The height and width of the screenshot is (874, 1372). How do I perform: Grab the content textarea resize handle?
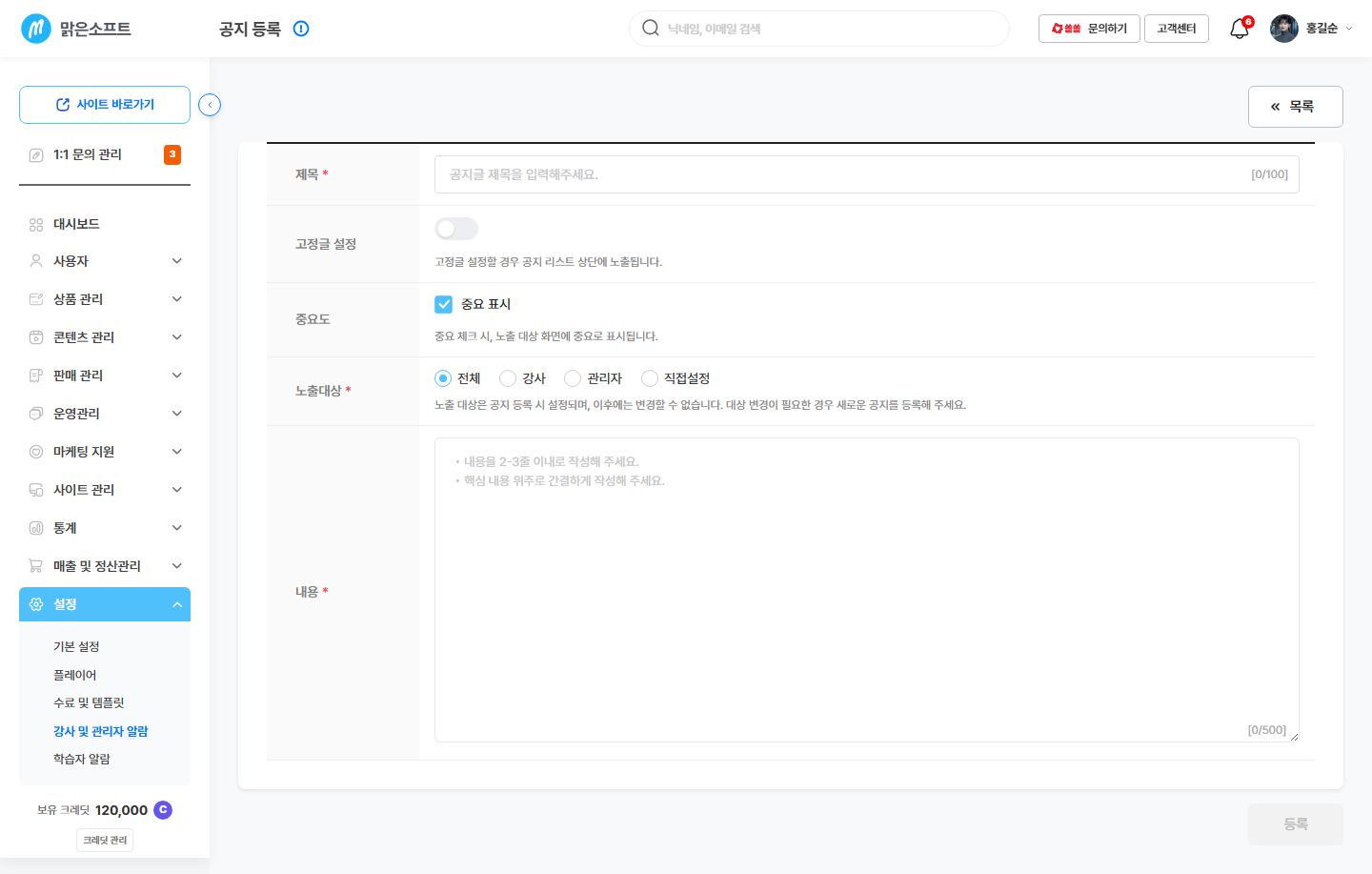point(1294,737)
